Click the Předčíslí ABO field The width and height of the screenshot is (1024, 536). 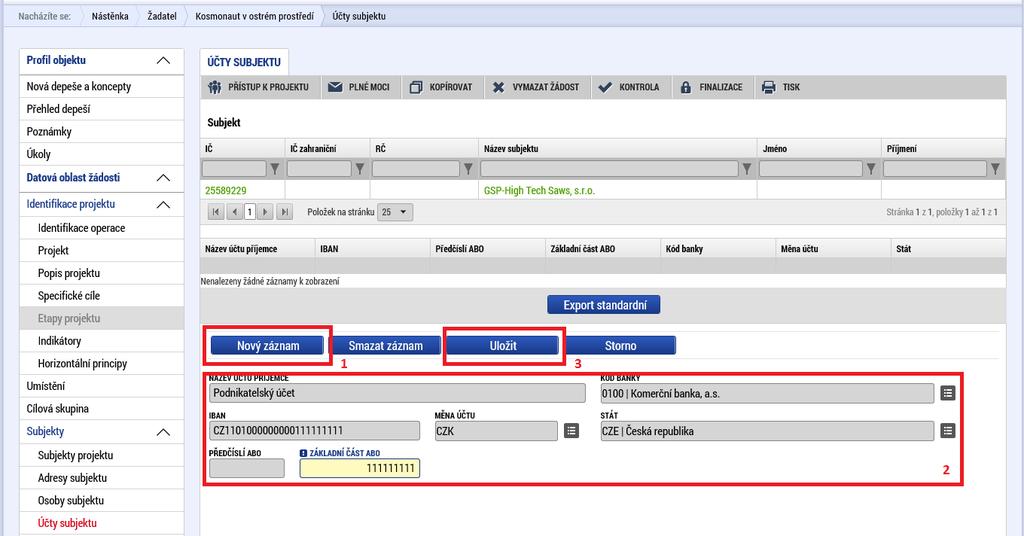tap(247, 468)
